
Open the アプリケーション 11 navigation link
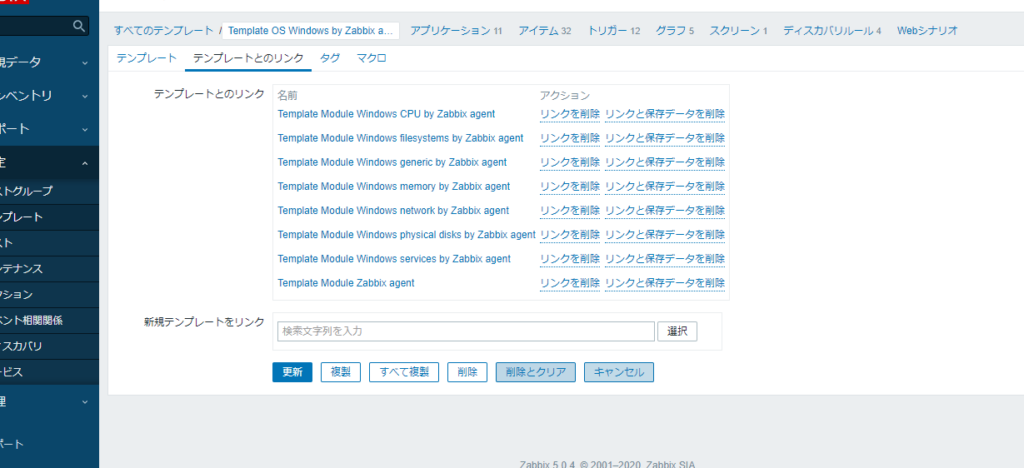(x=456, y=31)
